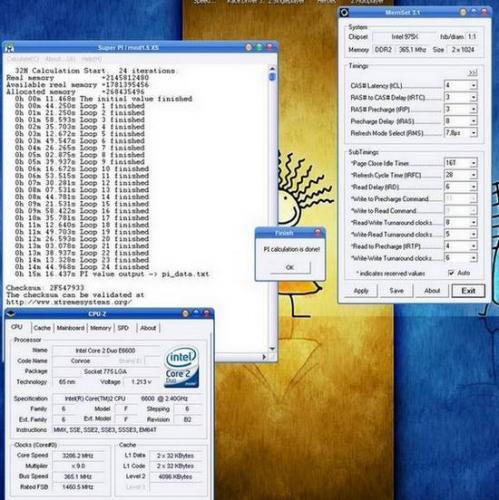Click the '365.1 MHz' memory value in MemSet
This screenshot has width=499, height=500.
412,50
